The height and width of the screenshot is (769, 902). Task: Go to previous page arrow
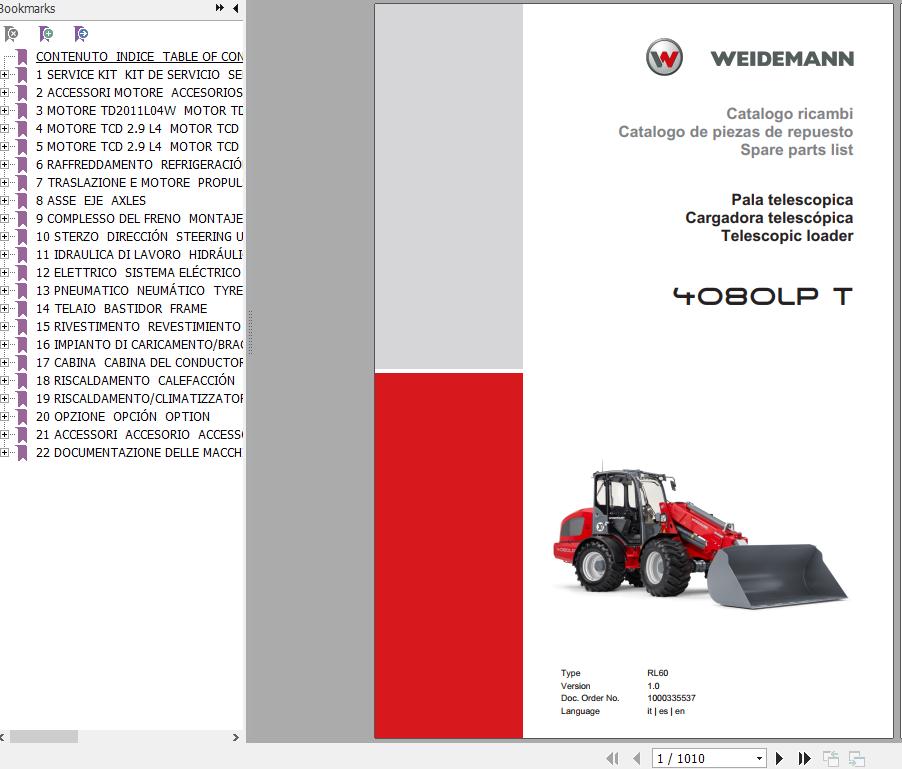(x=636, y=758)
